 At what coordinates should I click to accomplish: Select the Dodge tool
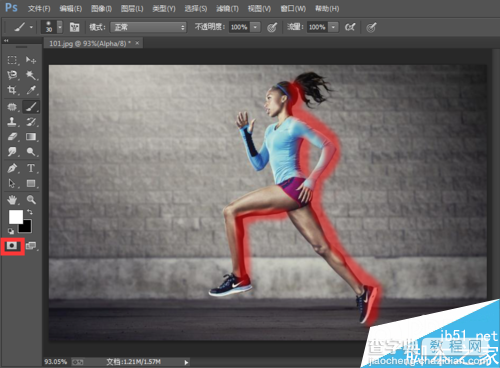click(x=31, y=152)
